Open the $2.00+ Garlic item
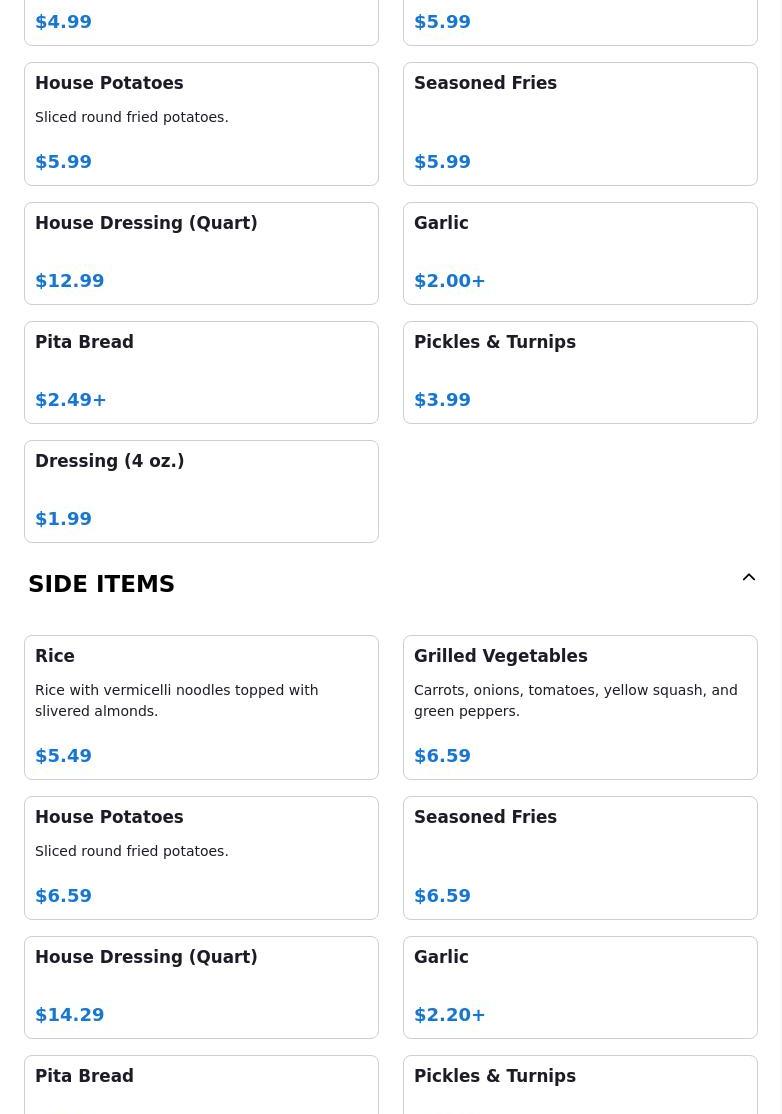The image size is (782, 1114). pos(580,253)
